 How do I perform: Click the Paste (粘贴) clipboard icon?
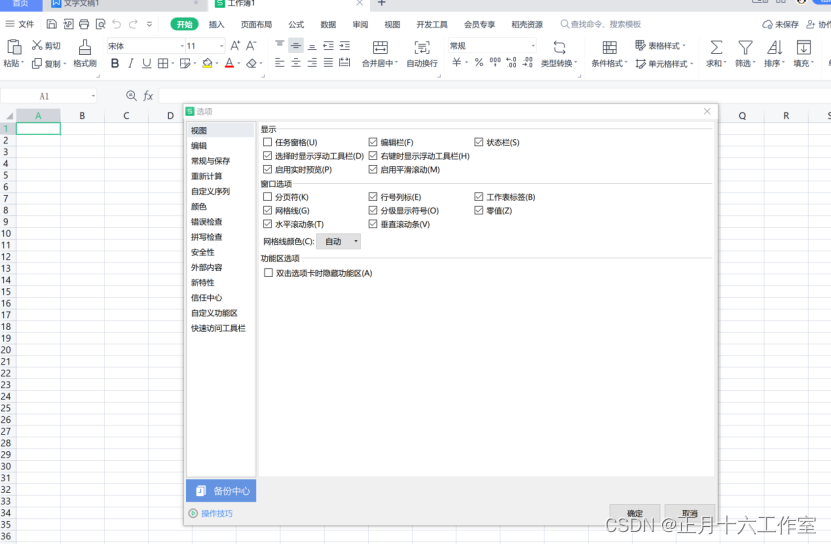click(14, 47)
